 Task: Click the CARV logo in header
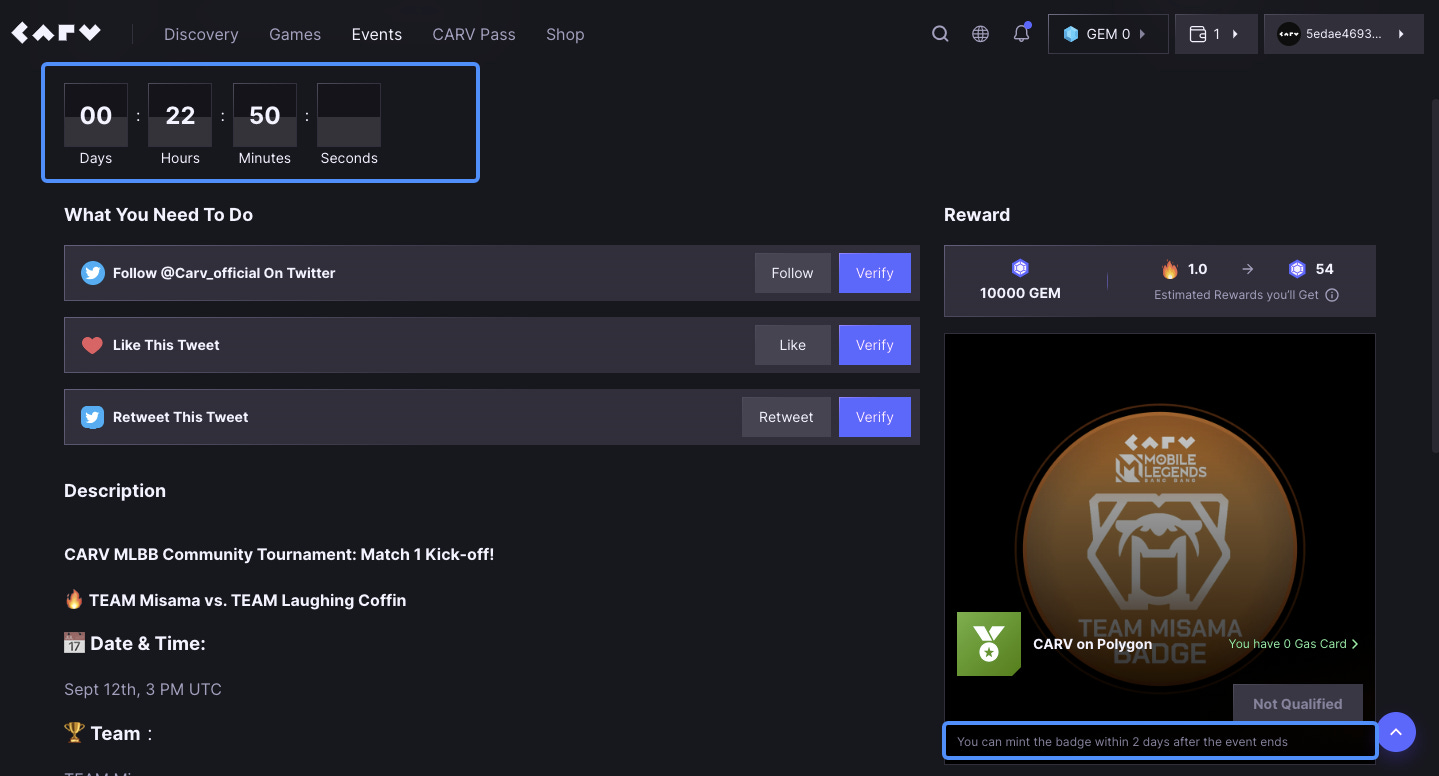pyautogui.click(x=56, y=33)
